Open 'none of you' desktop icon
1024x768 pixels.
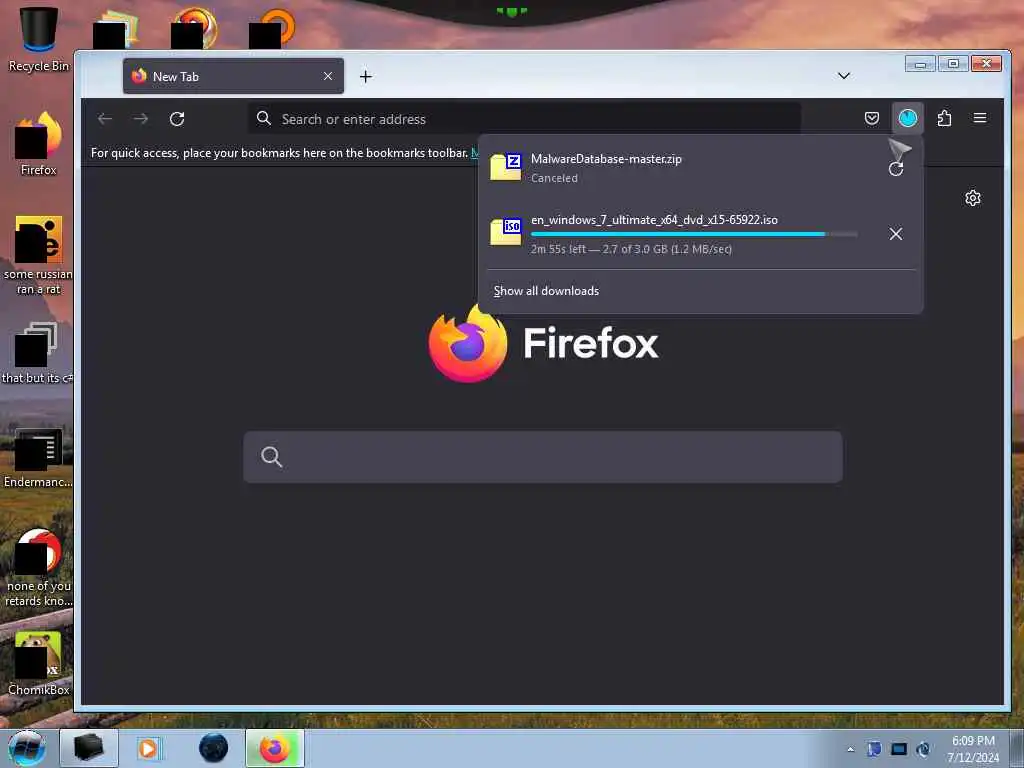39,567
